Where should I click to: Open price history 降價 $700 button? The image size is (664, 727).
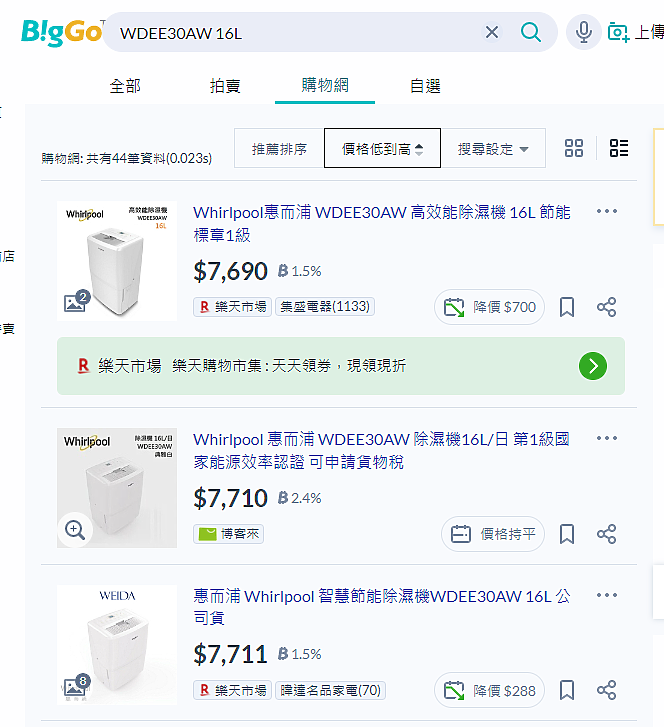(x=489, y=307)
